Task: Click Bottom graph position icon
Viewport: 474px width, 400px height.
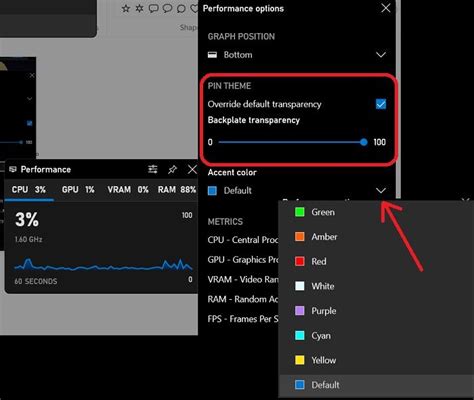Action: pos(212,55)
